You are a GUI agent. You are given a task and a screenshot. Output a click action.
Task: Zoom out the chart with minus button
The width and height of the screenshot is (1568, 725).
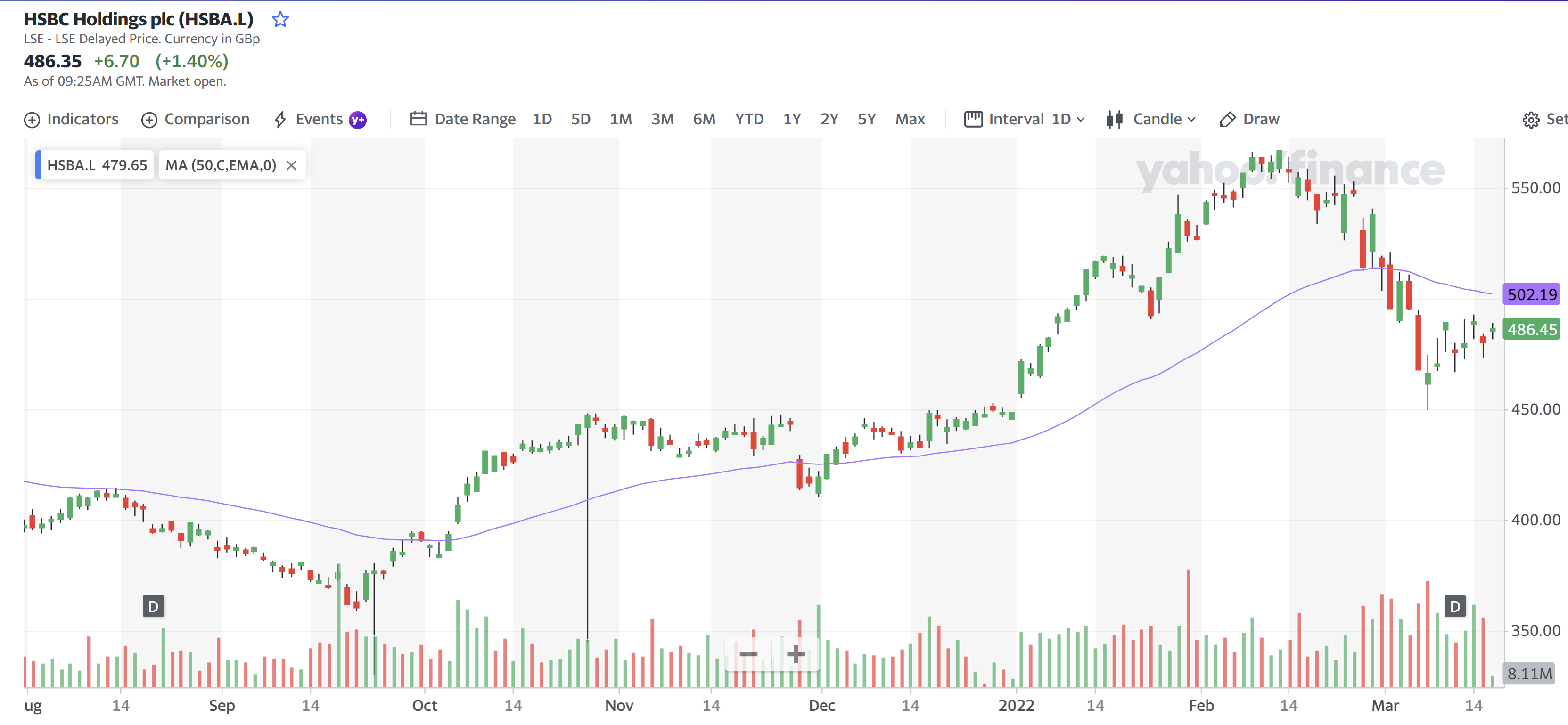(749, 654)
